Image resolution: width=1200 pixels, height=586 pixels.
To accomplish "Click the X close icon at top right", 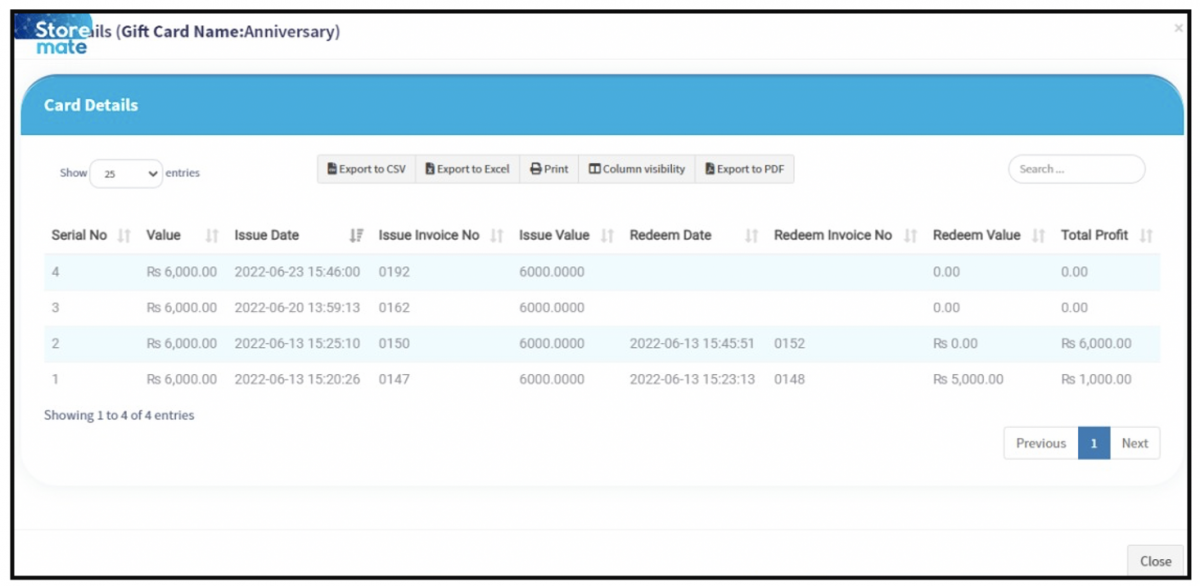I will [1178, 29].
